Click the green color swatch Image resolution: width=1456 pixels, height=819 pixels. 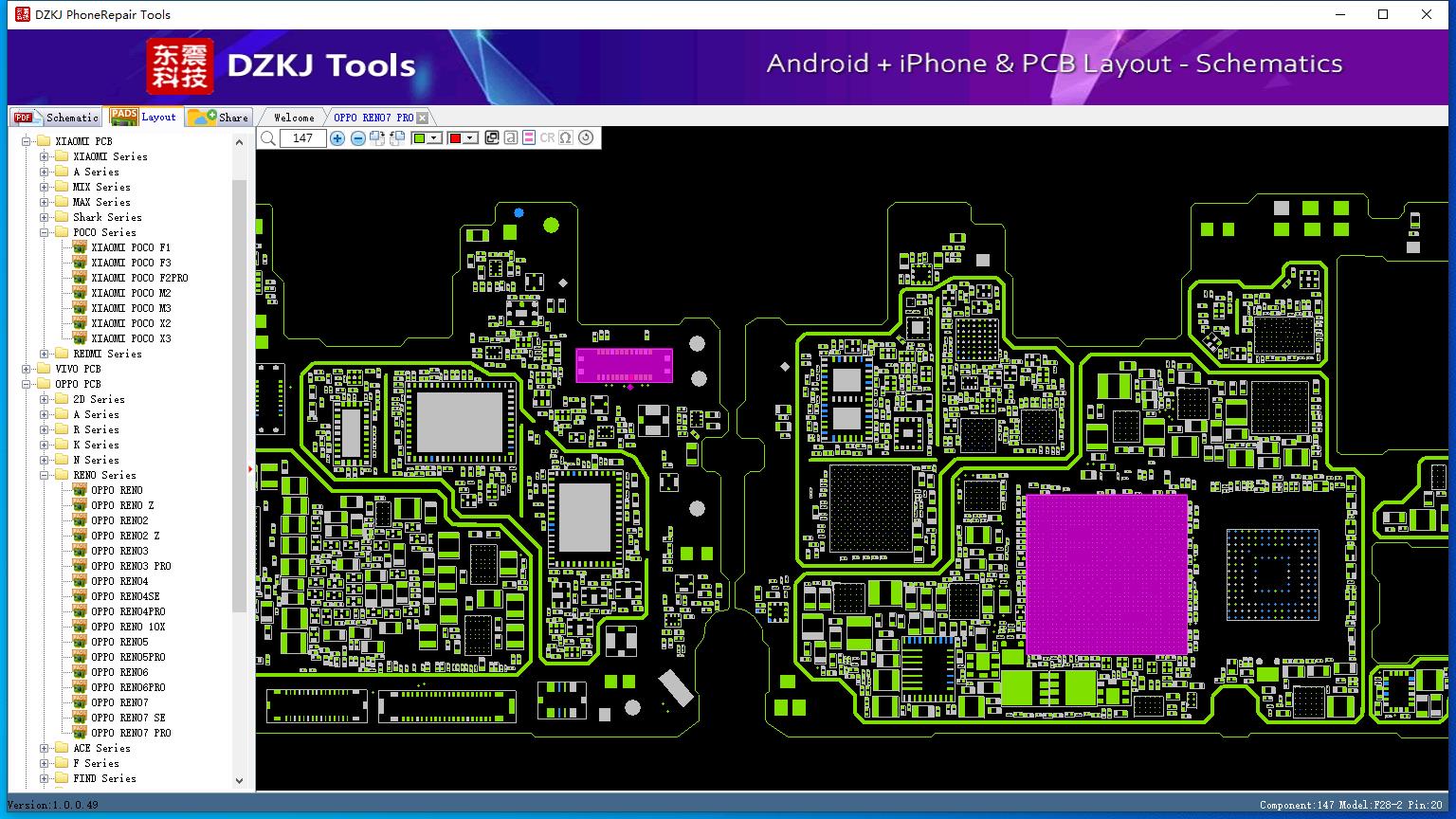click(419, 138)
